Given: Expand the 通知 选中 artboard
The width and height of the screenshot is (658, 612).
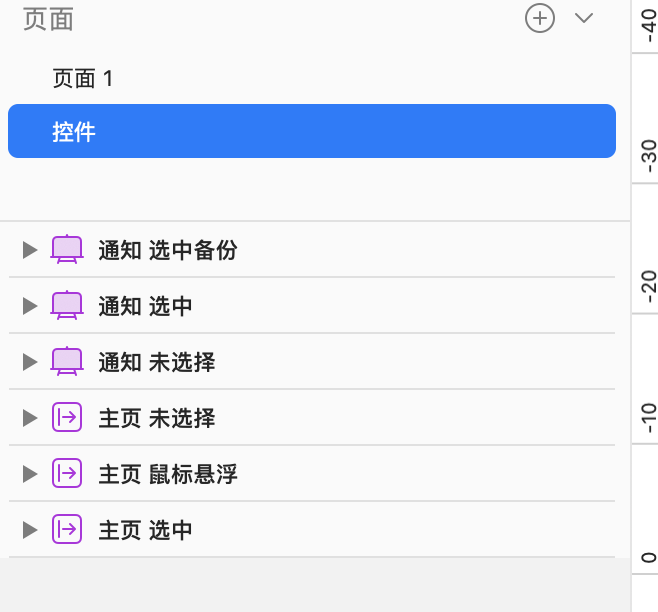Looking at the screenshot, I should click(30, 306).
